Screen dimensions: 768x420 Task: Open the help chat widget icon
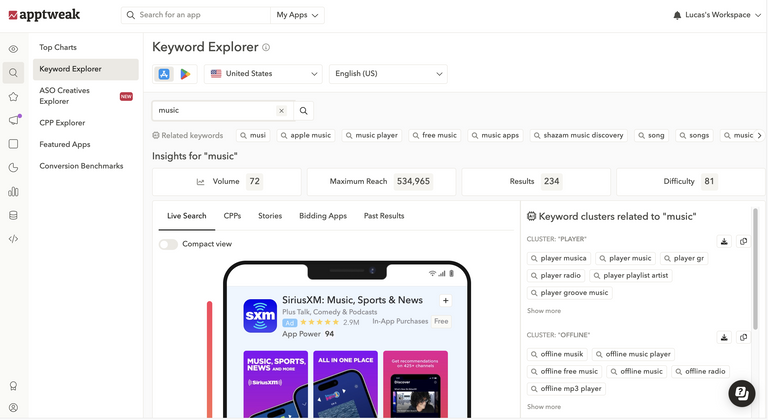coord(742,393)
